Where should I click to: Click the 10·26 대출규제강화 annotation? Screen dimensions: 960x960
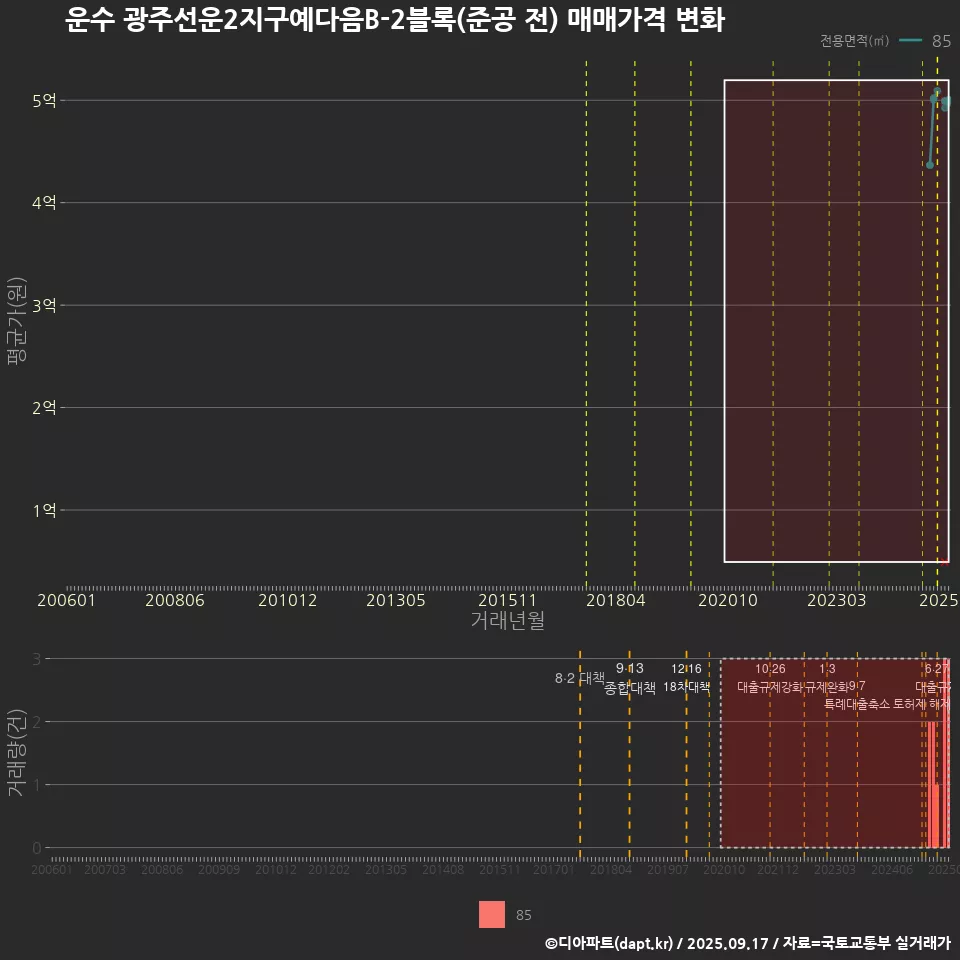770,678
